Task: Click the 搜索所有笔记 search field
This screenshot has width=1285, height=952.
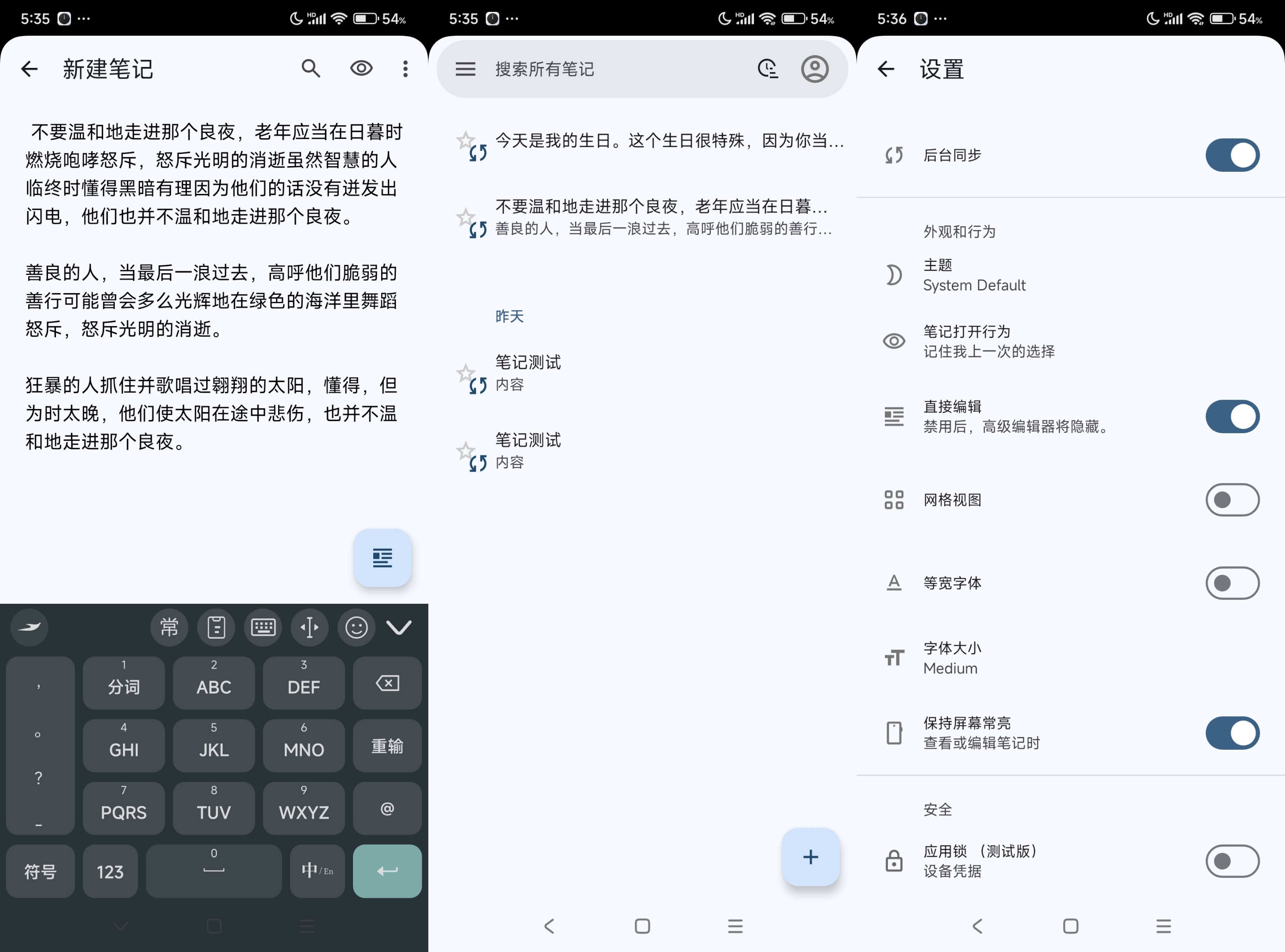Action: click(x=605, y=69)
